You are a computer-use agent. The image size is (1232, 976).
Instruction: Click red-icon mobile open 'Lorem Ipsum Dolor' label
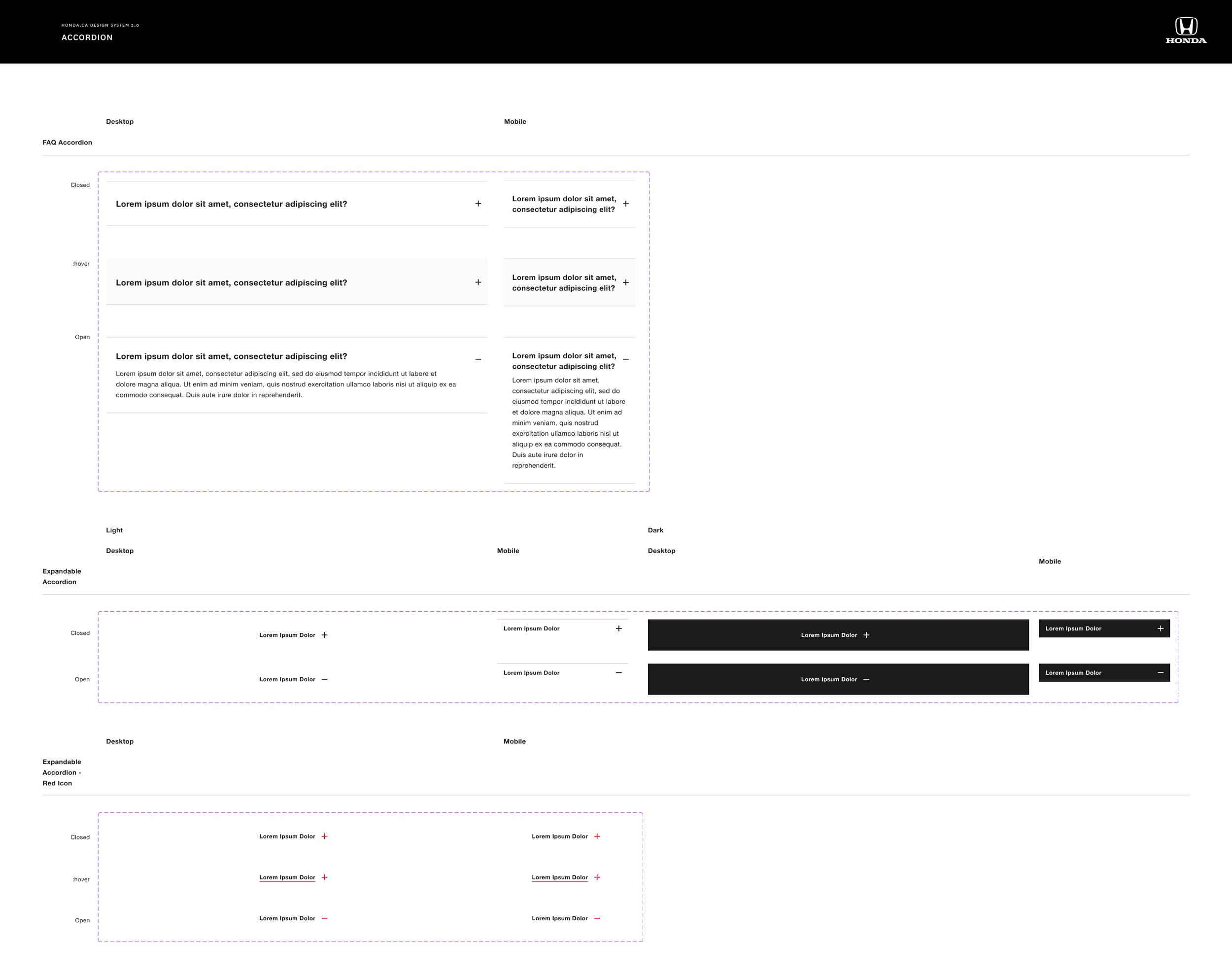[560, 918]
